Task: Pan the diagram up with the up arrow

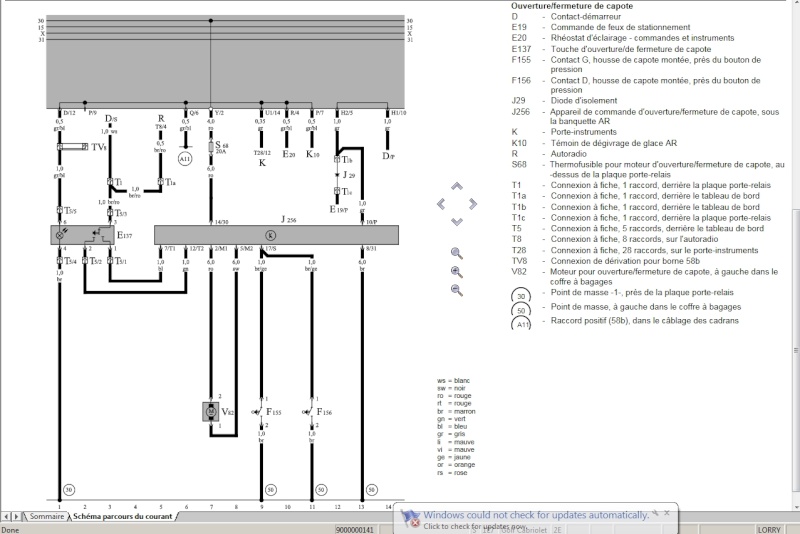Action: pos(457,186)
